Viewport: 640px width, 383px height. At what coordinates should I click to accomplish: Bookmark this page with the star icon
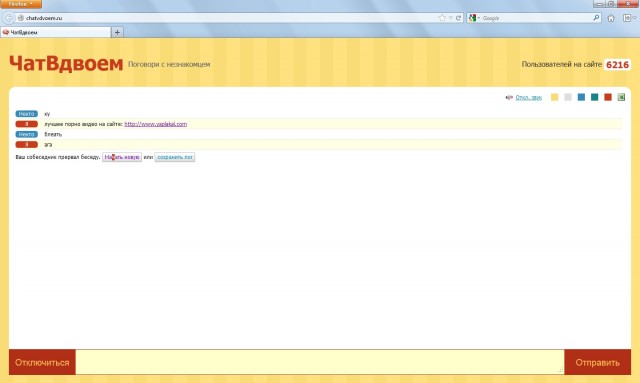pos(442,18)
